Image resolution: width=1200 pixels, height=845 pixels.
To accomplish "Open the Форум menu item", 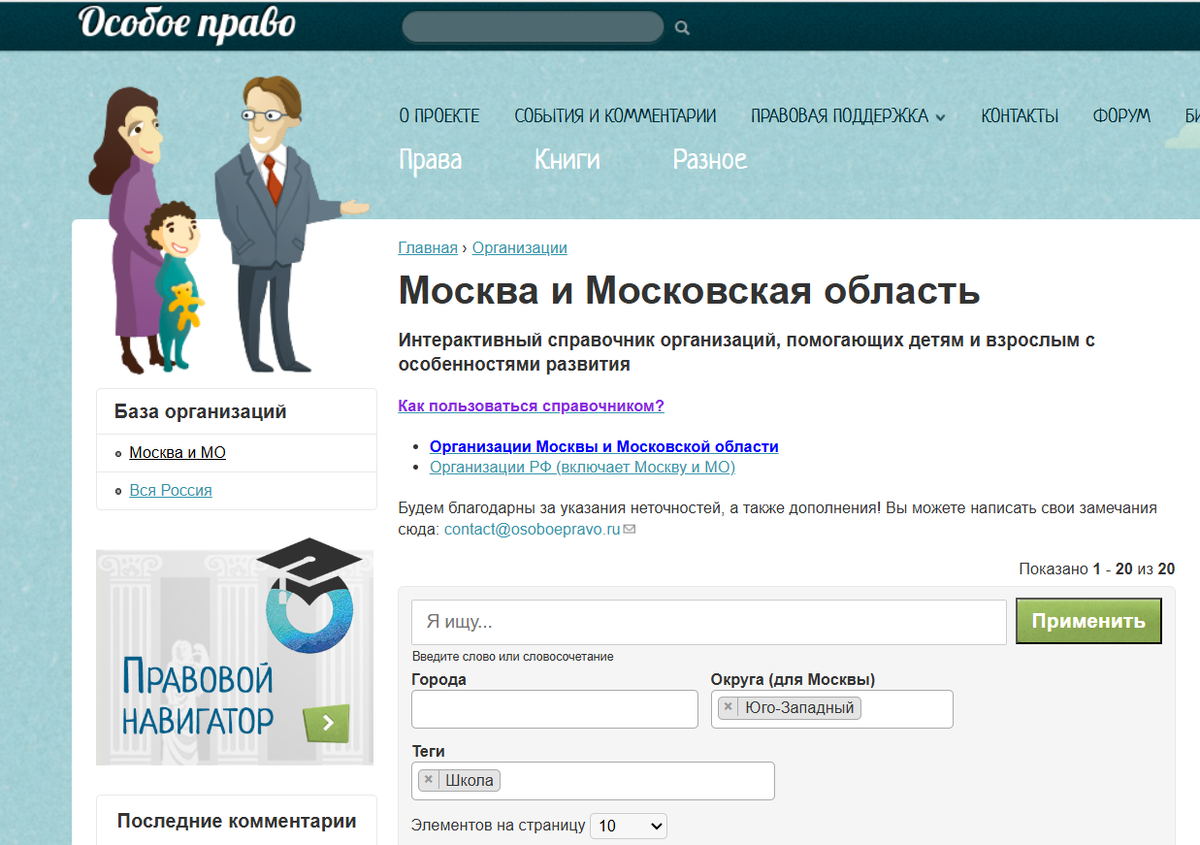I will tap(1121, 116).
